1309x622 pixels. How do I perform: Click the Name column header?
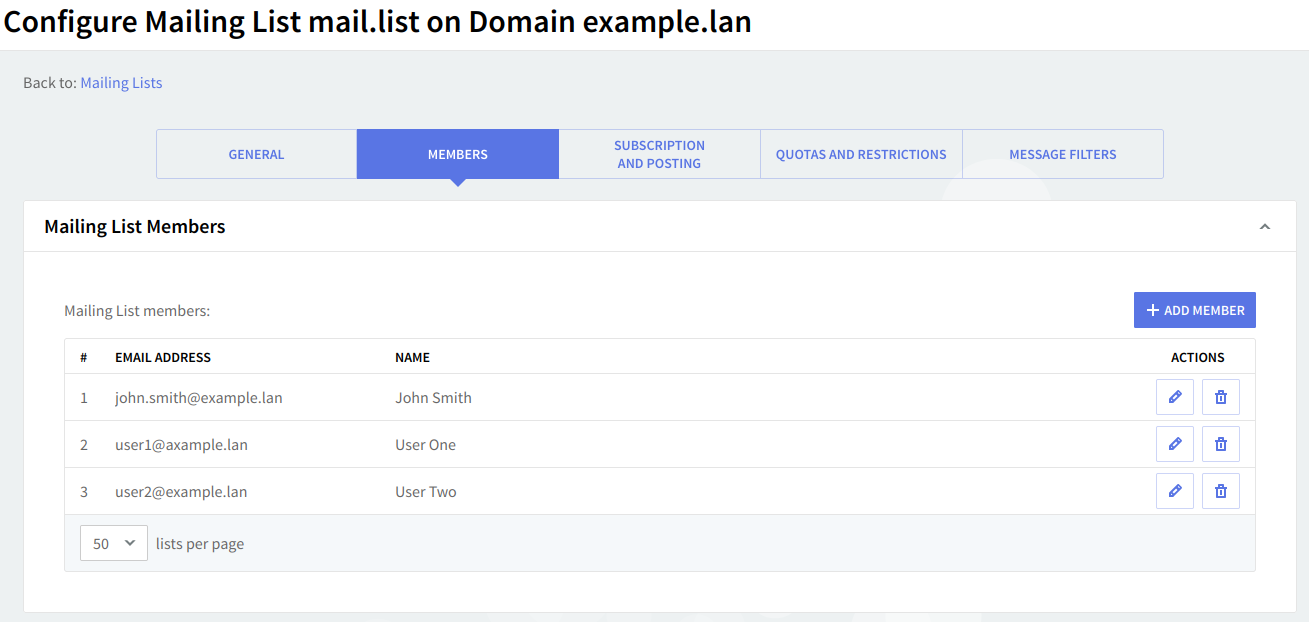[x=412, y=357]
